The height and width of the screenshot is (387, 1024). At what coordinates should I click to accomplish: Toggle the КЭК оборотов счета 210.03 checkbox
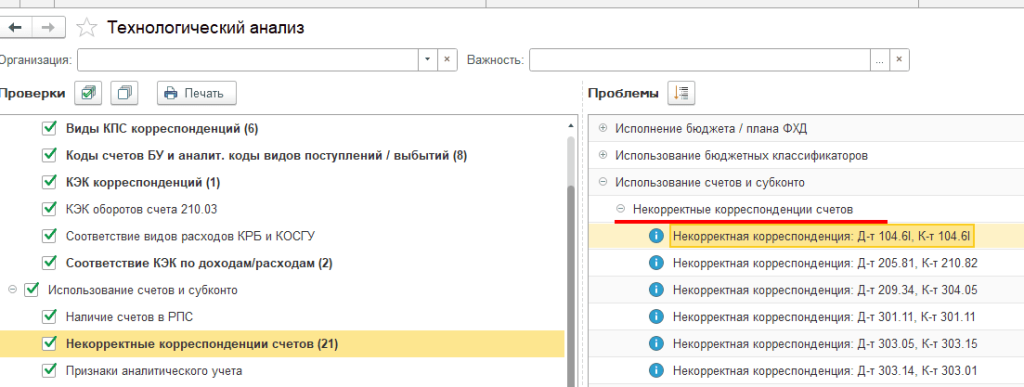coord(48,209)
